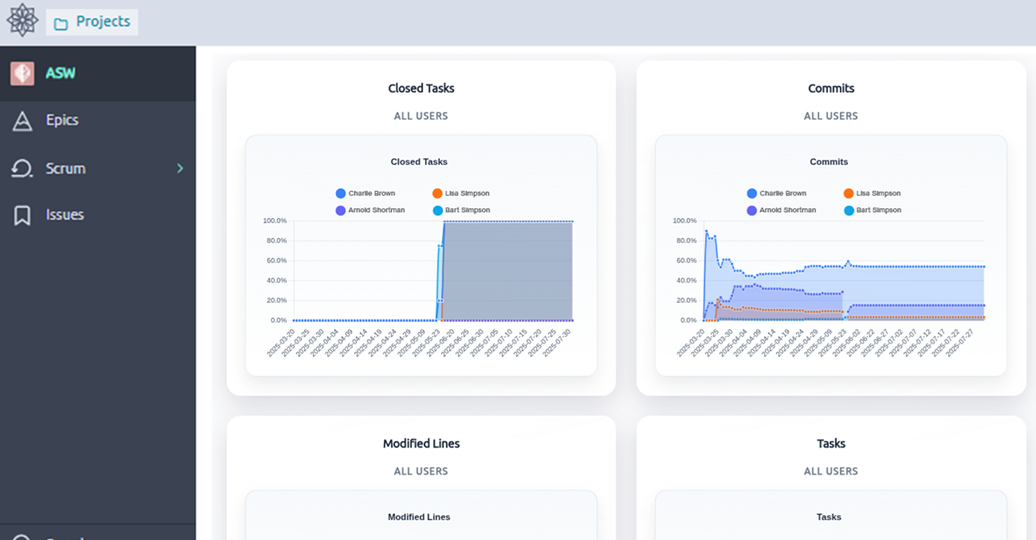Click the ASW project avatar icon

(22, 73)
